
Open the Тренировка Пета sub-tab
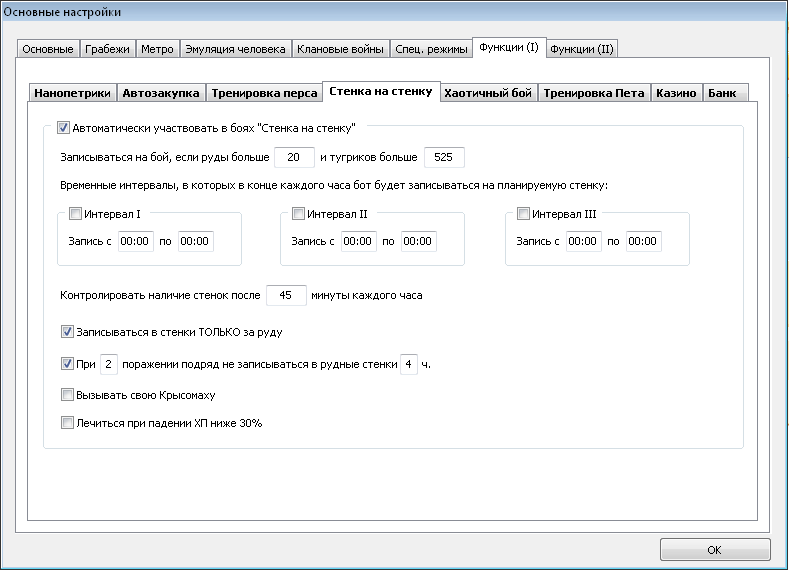tap(594, 93)
